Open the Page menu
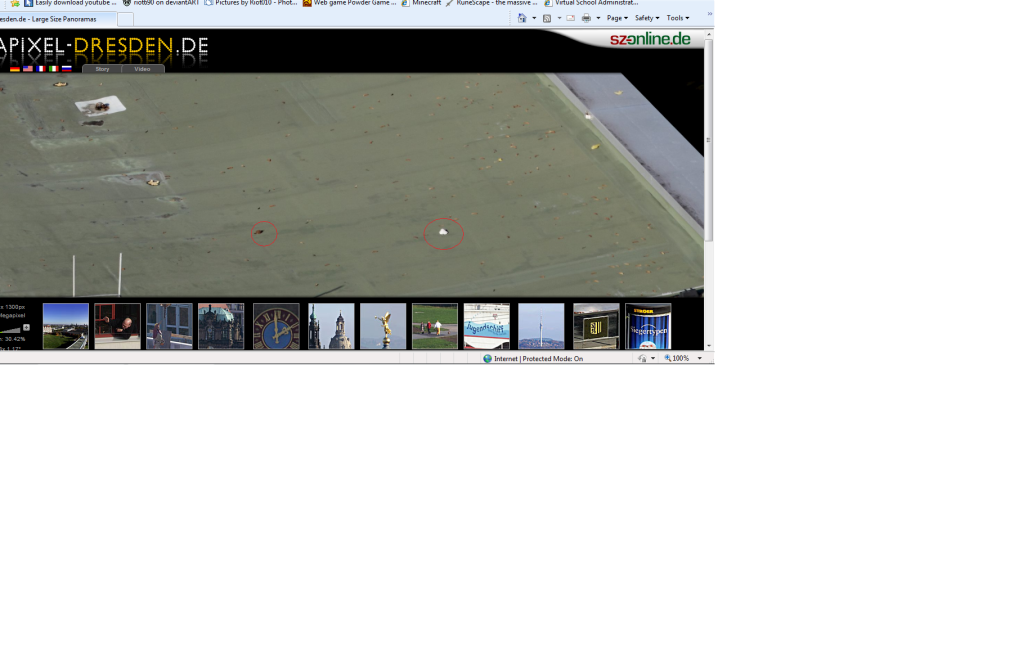 [617, 18]
